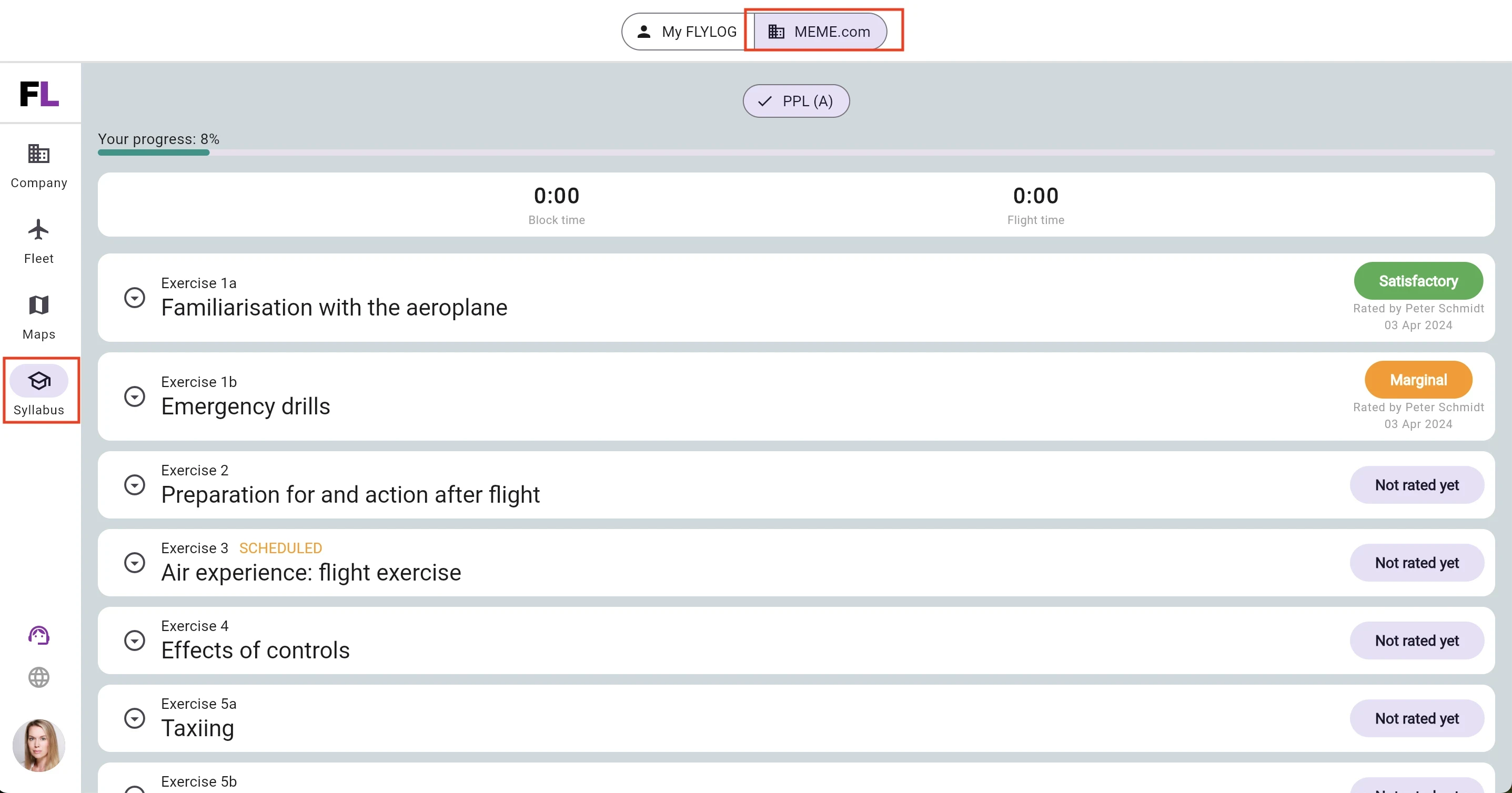Switch to MEME.com company view
Viewport: 1512px width, 793px height.
click(821, 32)
